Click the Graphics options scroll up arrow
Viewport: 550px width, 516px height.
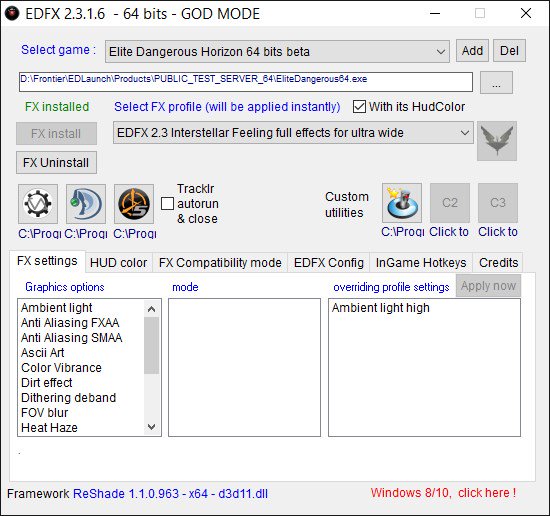[152, 309]
